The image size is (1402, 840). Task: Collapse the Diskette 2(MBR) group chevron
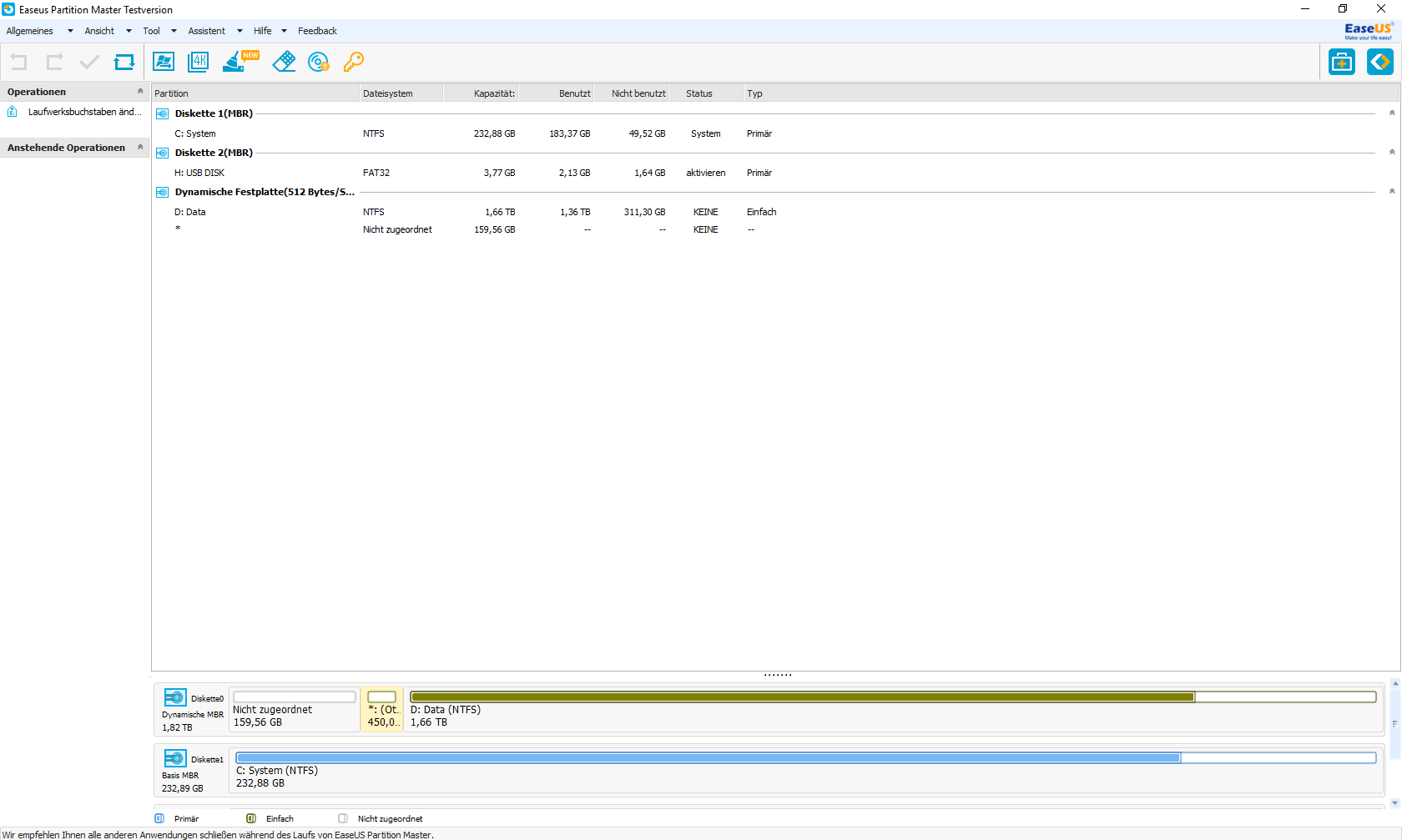1392,152
